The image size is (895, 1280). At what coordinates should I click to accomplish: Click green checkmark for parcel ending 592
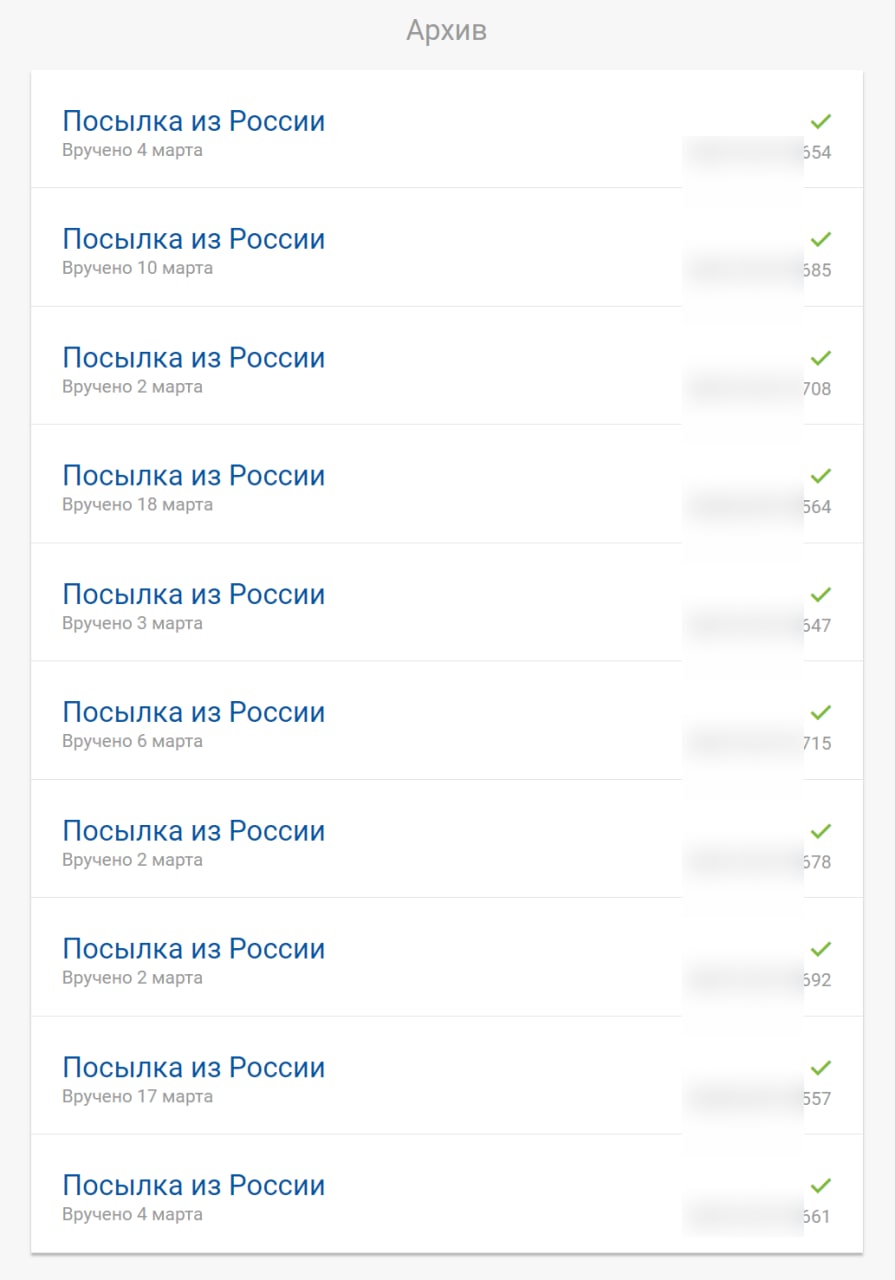[x=821, y=948]
